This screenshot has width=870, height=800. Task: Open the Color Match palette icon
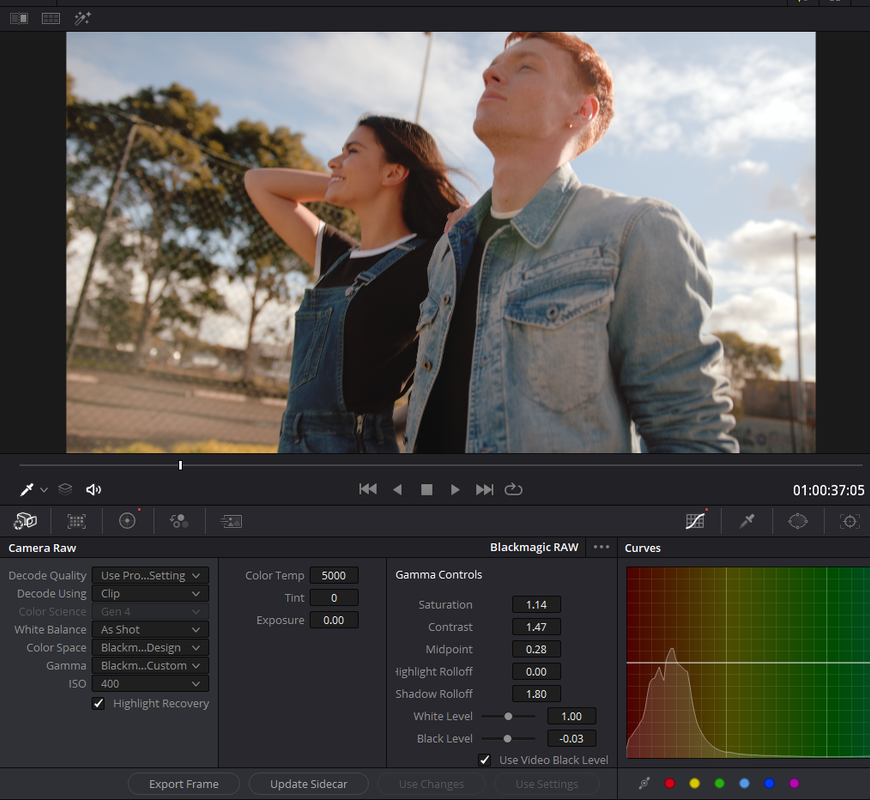click(77, 521)
